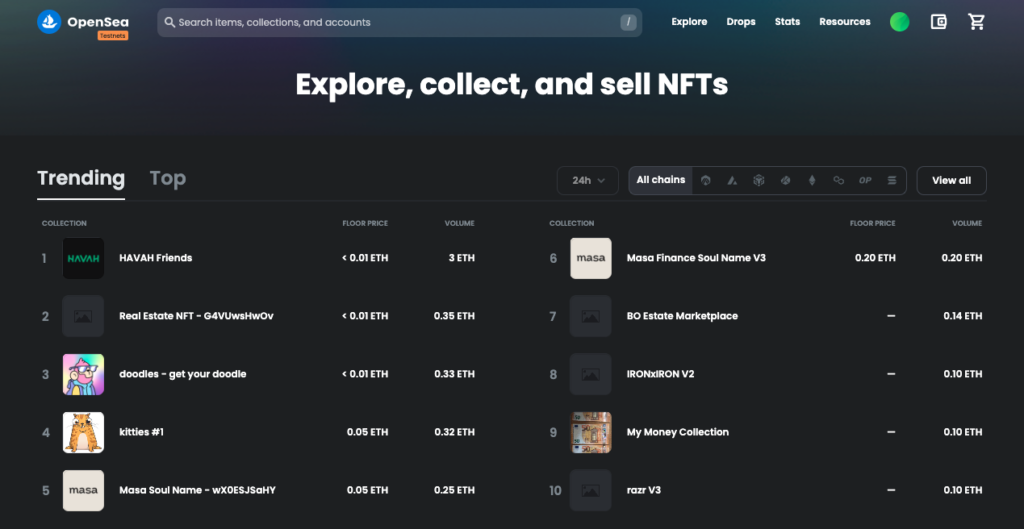Filter by Polygon chain-link icon
The height and width of the screenshot is (529, 1024).
[x=839, y=180]
